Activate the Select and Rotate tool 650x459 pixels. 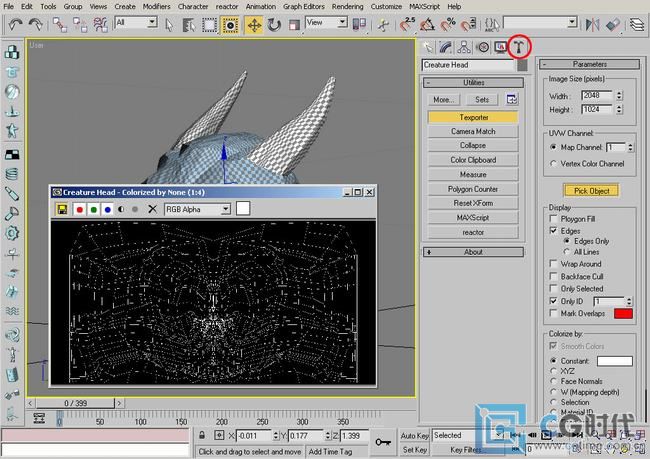(274, 25)
